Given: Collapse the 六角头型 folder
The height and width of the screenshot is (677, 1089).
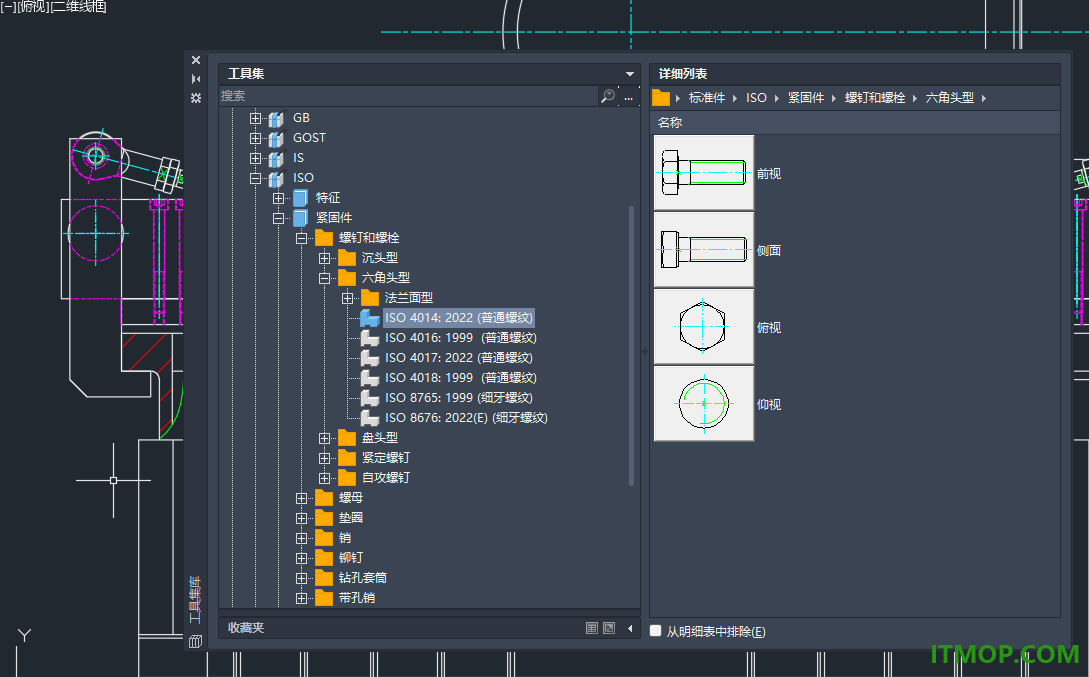Looking at the screenshot, I should tap(324, 278).
